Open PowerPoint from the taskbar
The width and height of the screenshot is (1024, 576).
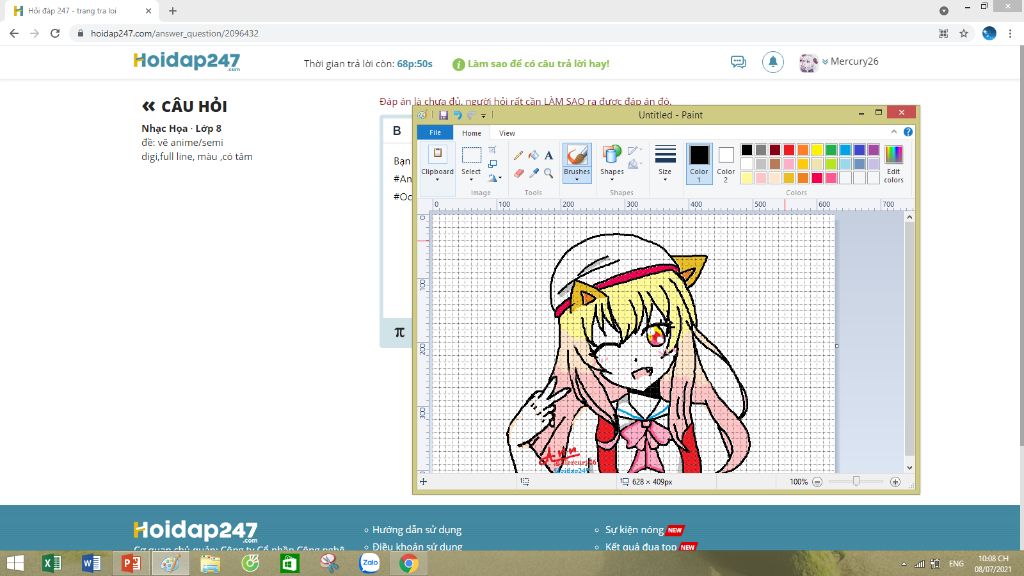131,563
